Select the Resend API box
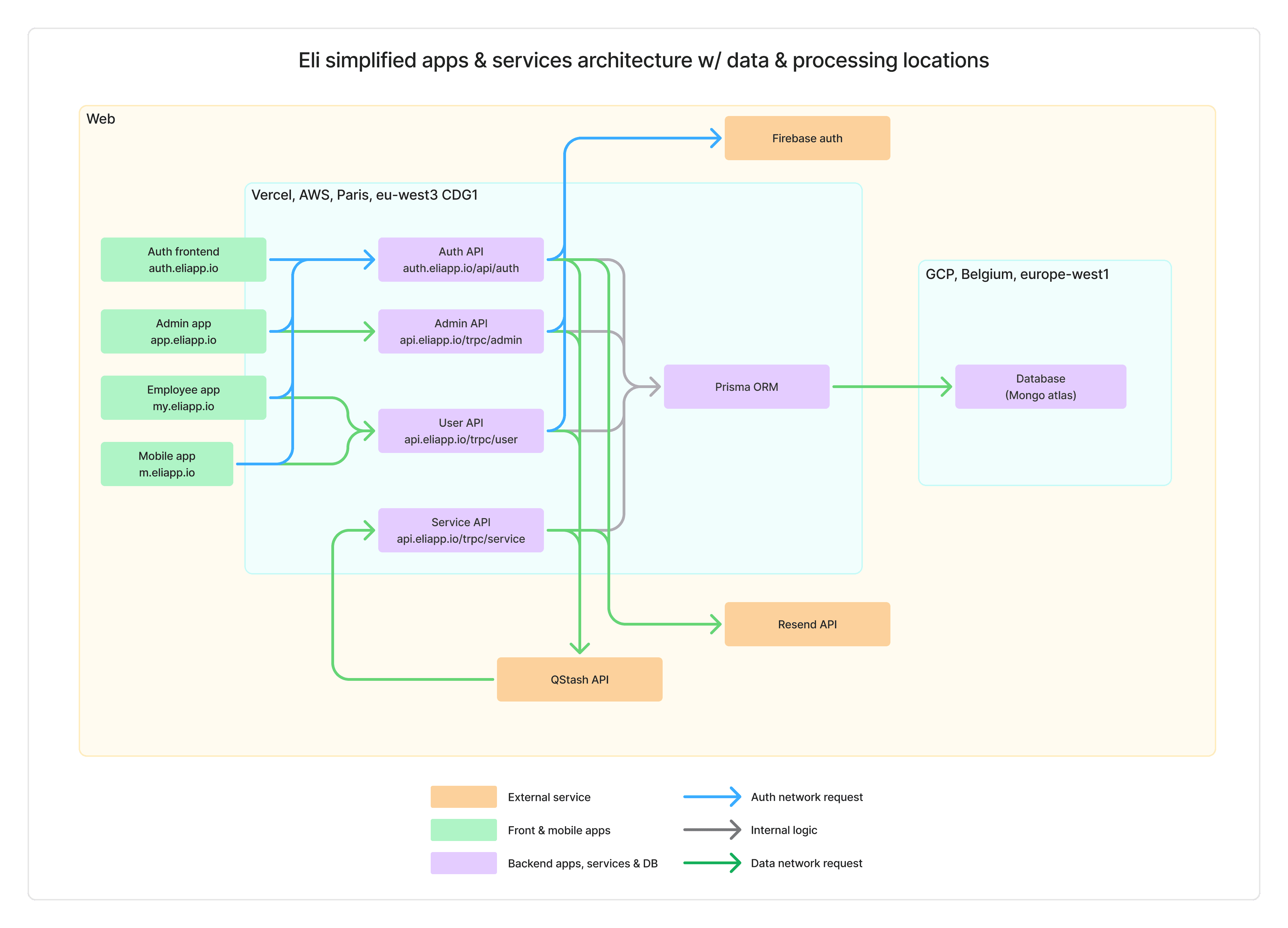 pos(807,624)
